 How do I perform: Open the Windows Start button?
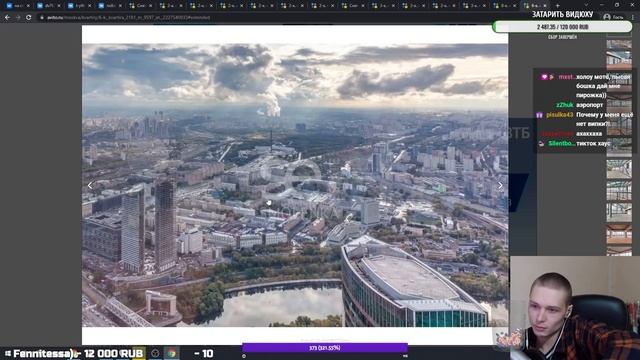[8, 353]
